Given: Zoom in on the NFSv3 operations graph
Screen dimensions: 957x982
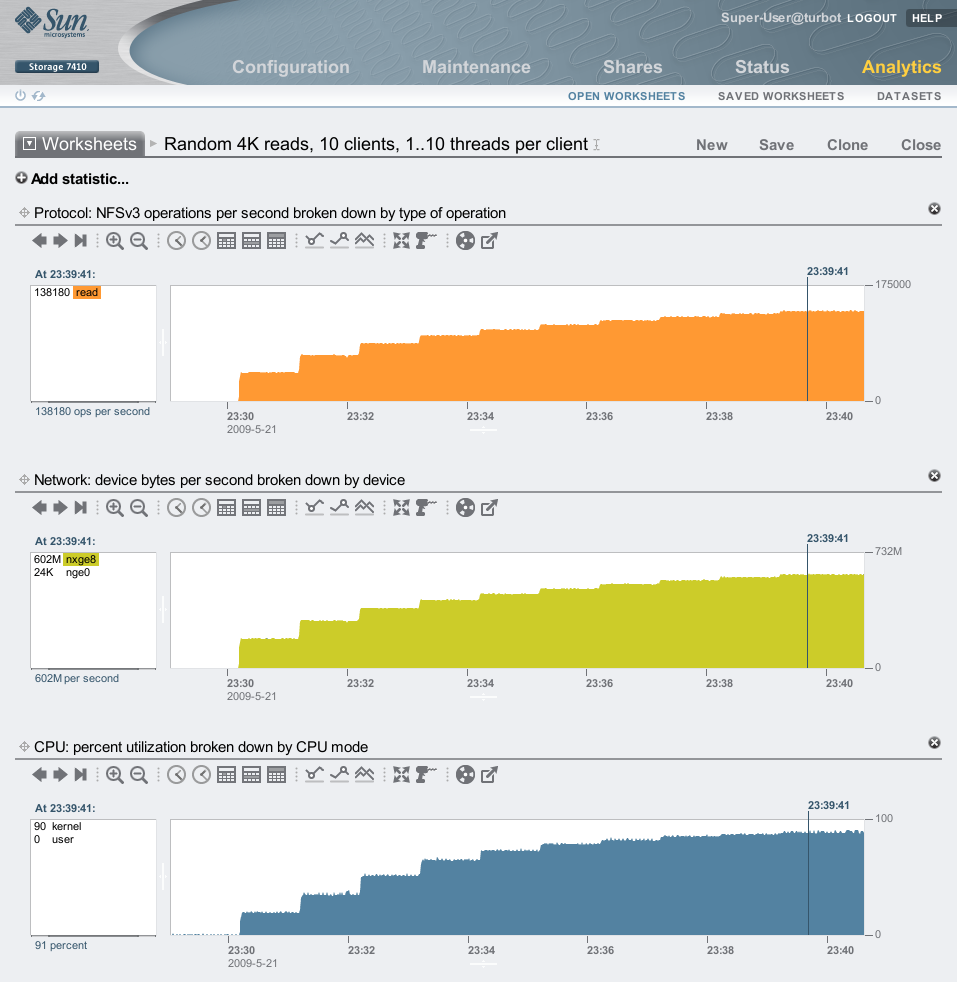Looking at the screenshot, I should tap(115, 241).
